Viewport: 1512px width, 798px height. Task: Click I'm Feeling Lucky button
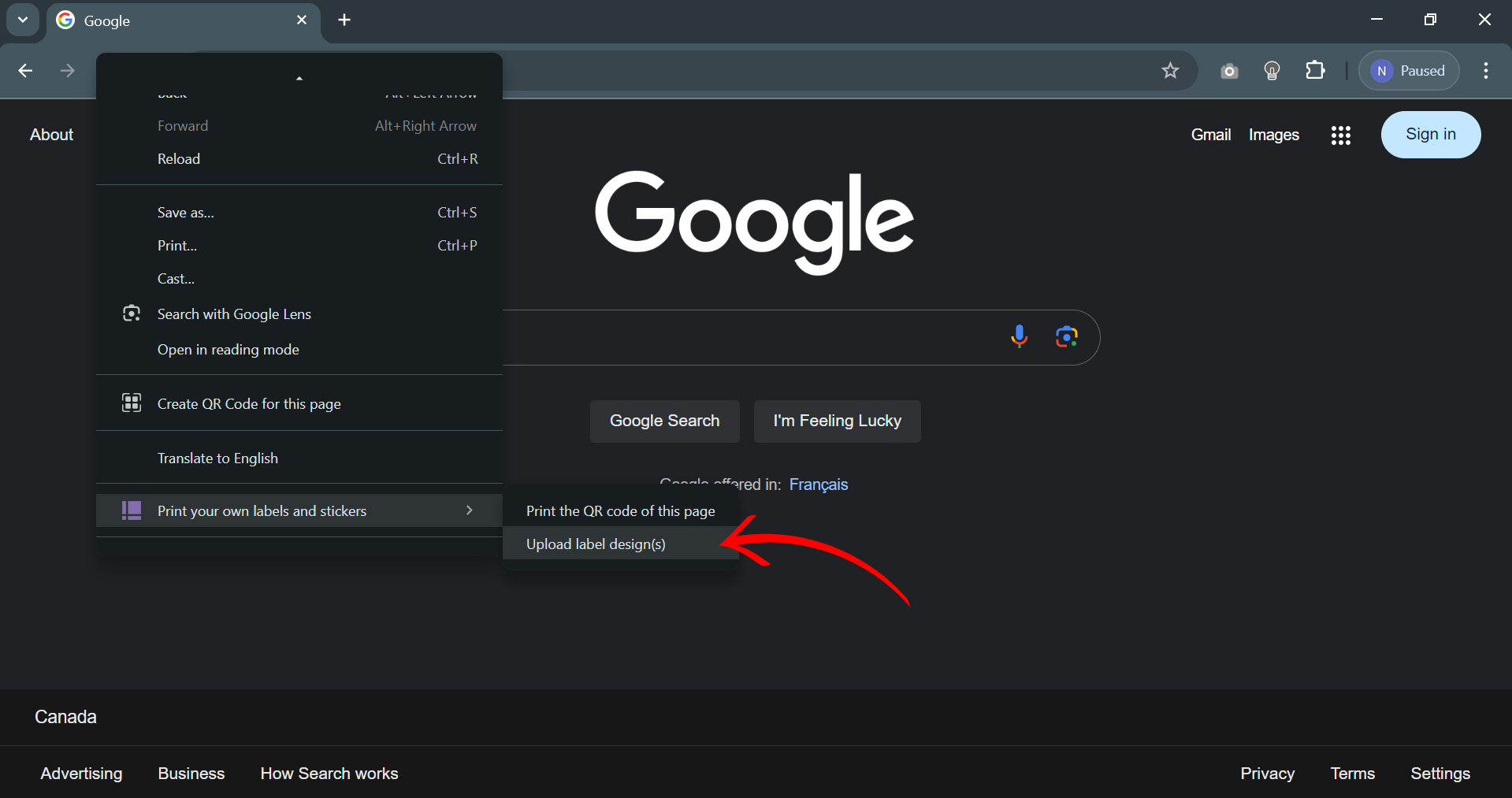[837, 421]
